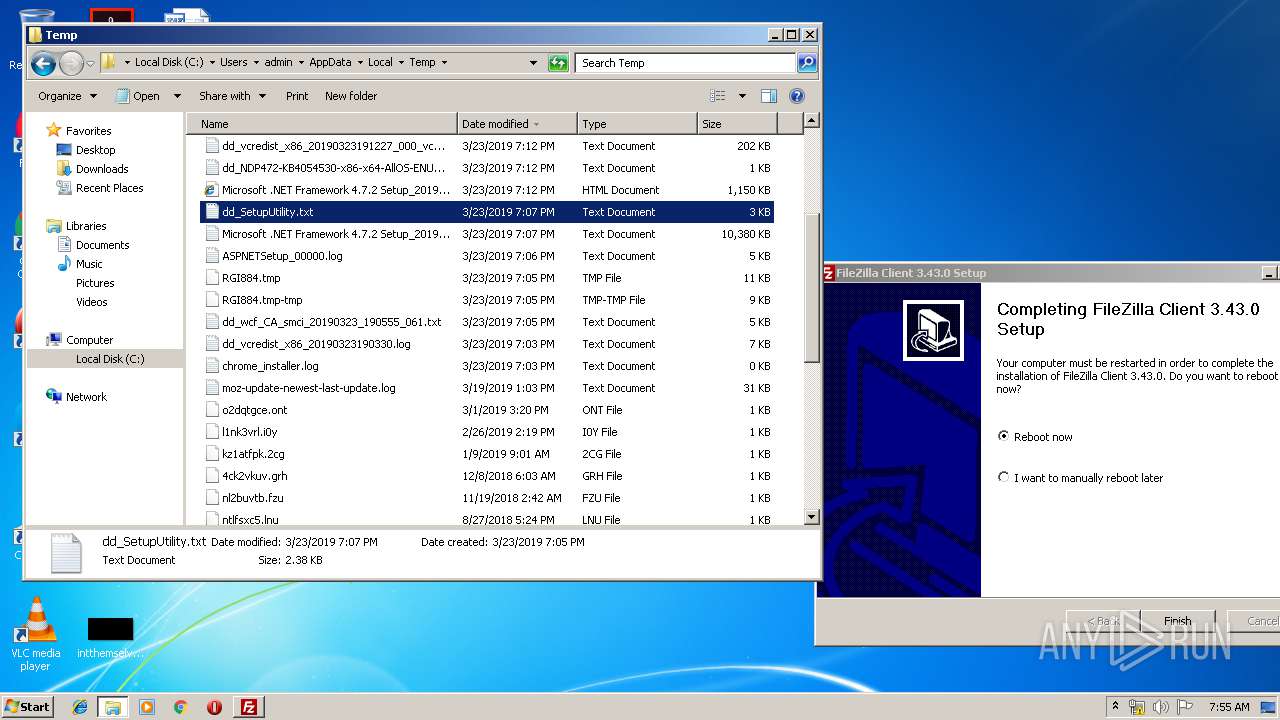
Task: Click the FileZilla taskbar icon
Action: tap(248, 707)
